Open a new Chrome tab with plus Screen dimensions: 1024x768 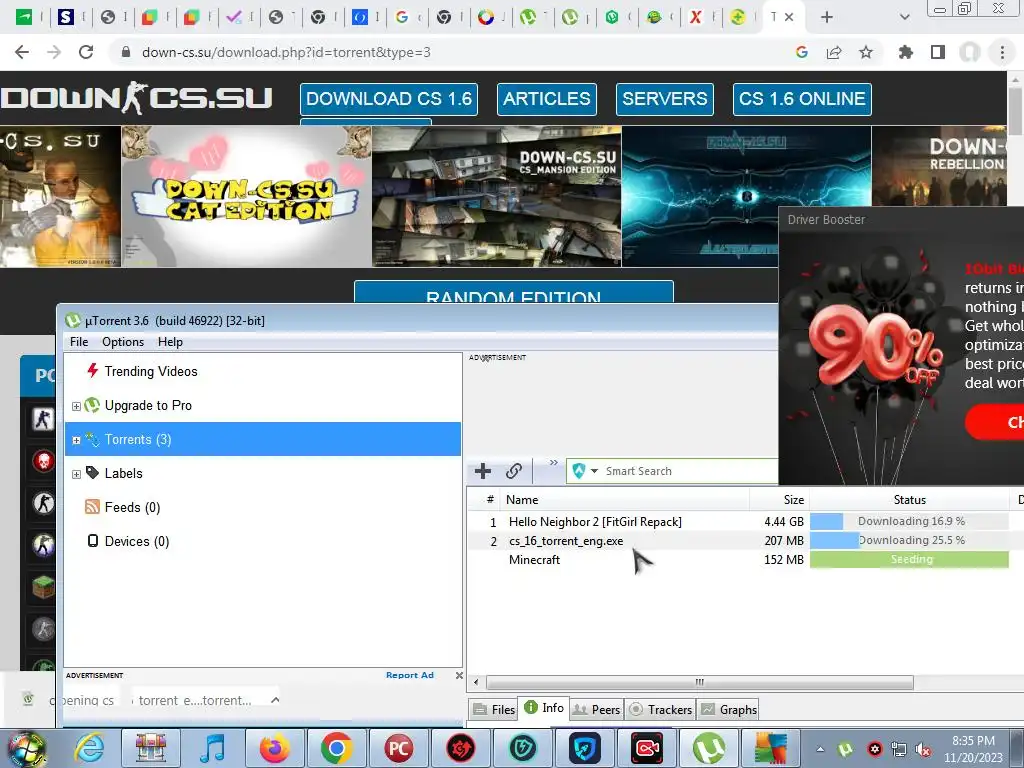[827, 17]
